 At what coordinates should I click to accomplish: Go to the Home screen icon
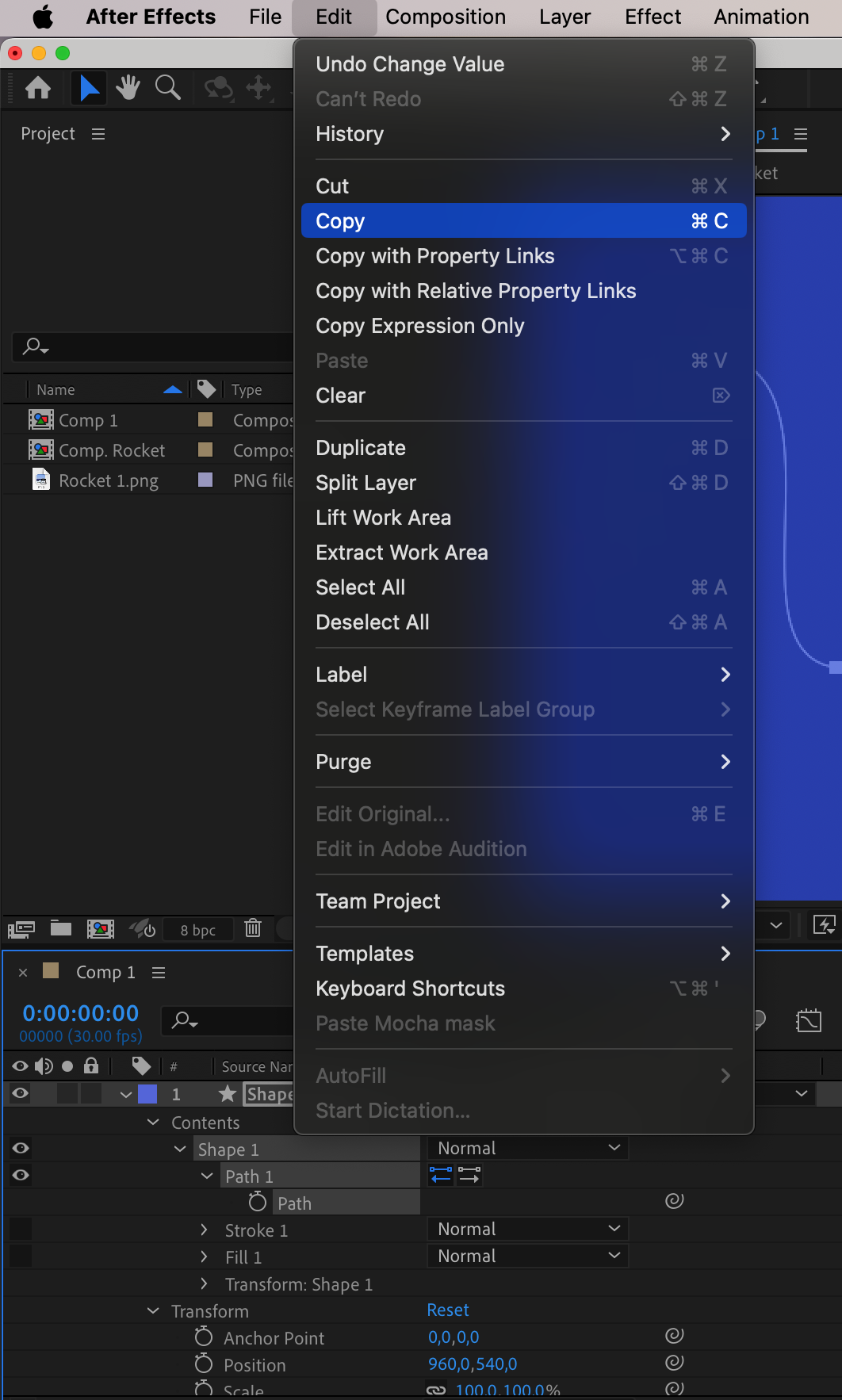point(38,87)
